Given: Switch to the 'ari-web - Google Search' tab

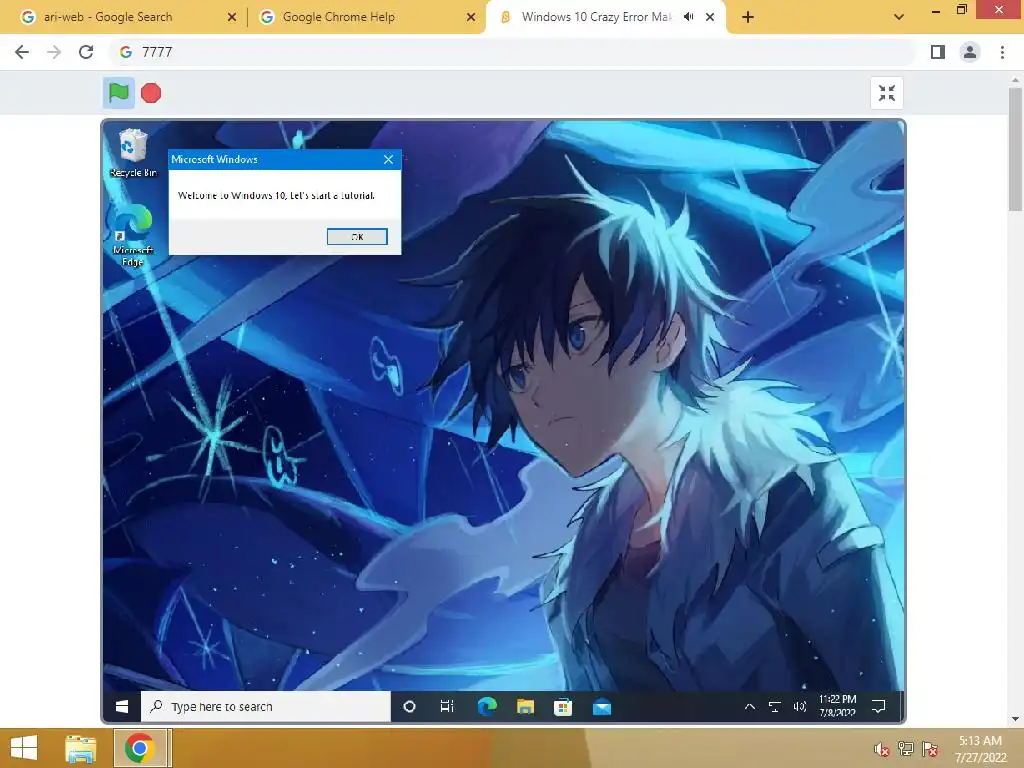Looking at the screenshot, I should point(108,17).
